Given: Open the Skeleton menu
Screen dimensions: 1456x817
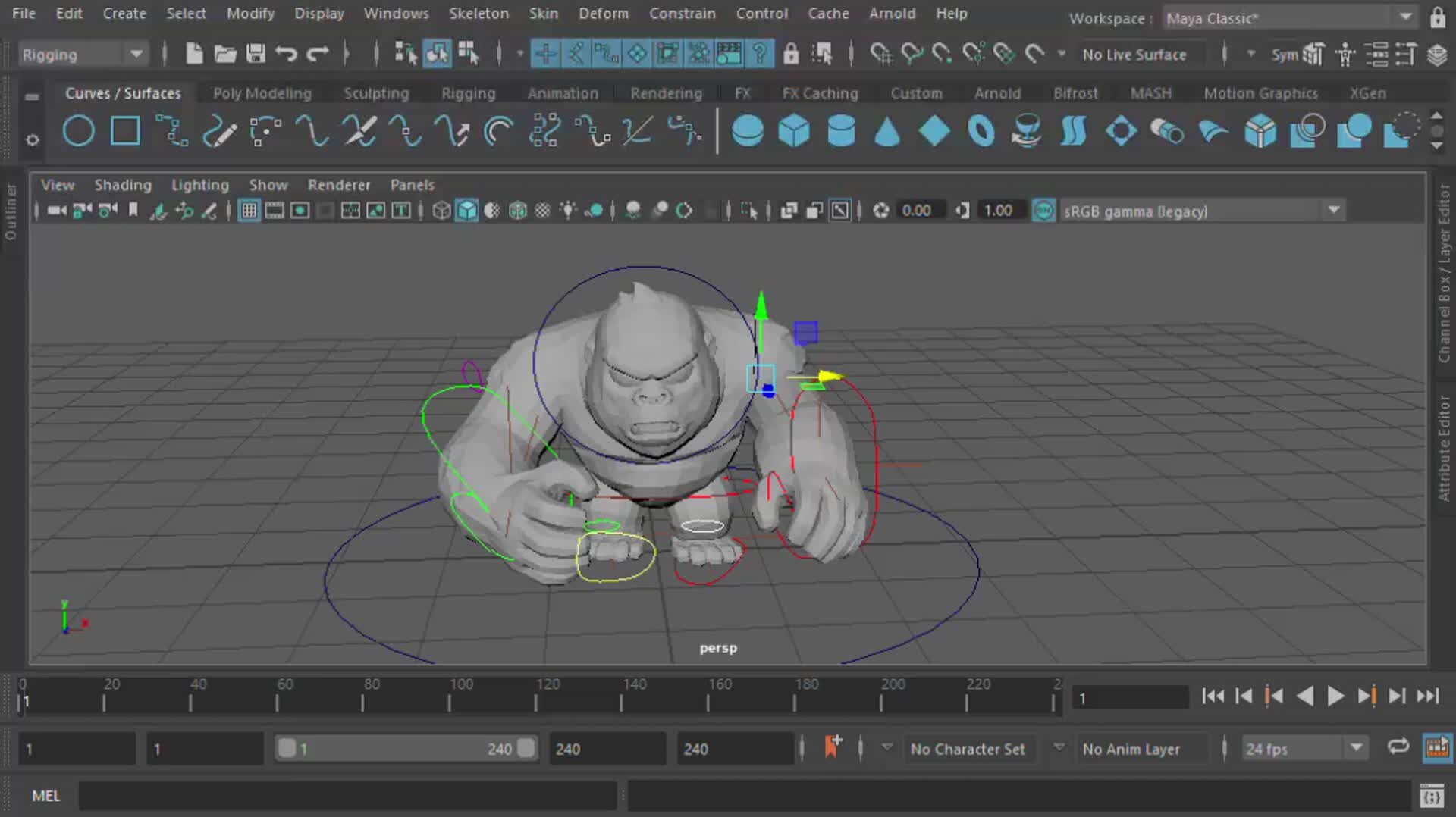Looking at the screenshot, I should point(479,13).
